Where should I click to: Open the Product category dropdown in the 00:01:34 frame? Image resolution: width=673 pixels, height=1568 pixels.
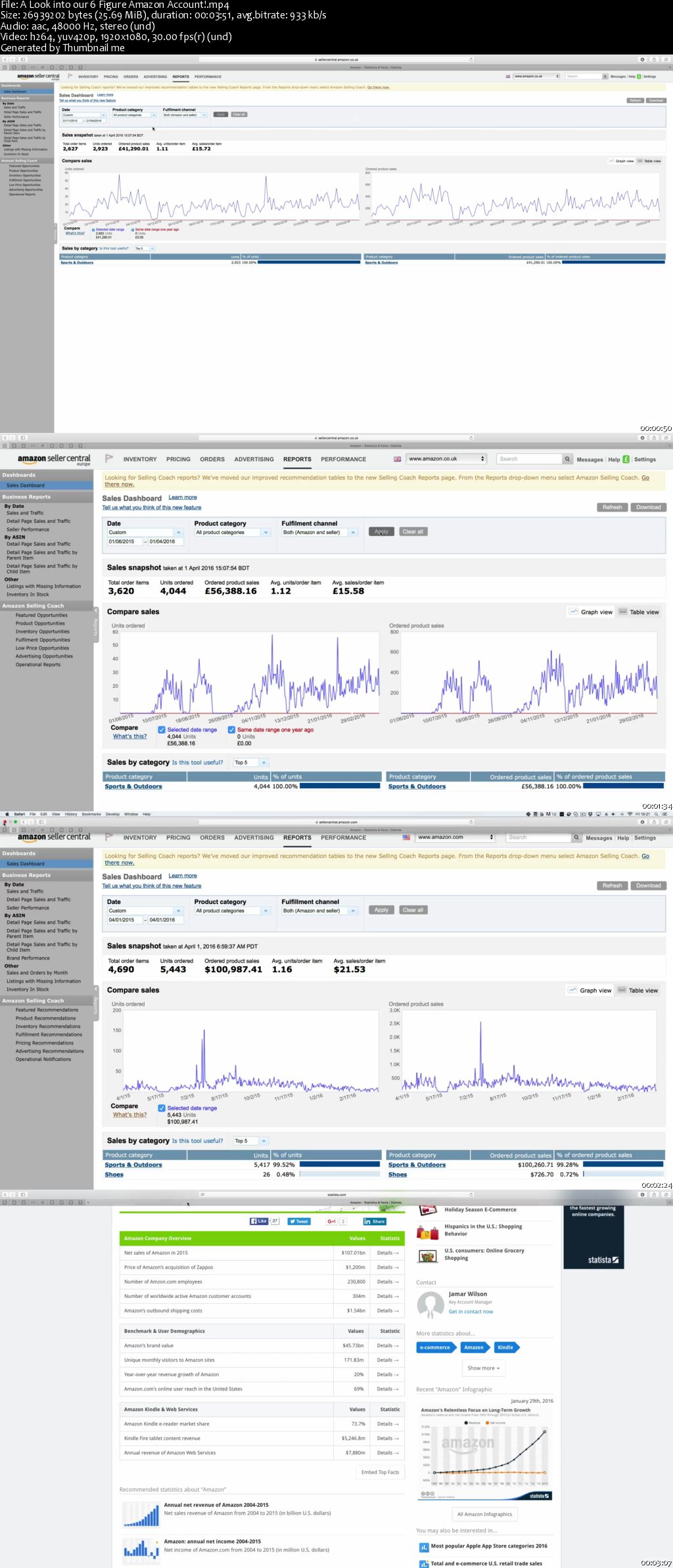tap(232, 532)
